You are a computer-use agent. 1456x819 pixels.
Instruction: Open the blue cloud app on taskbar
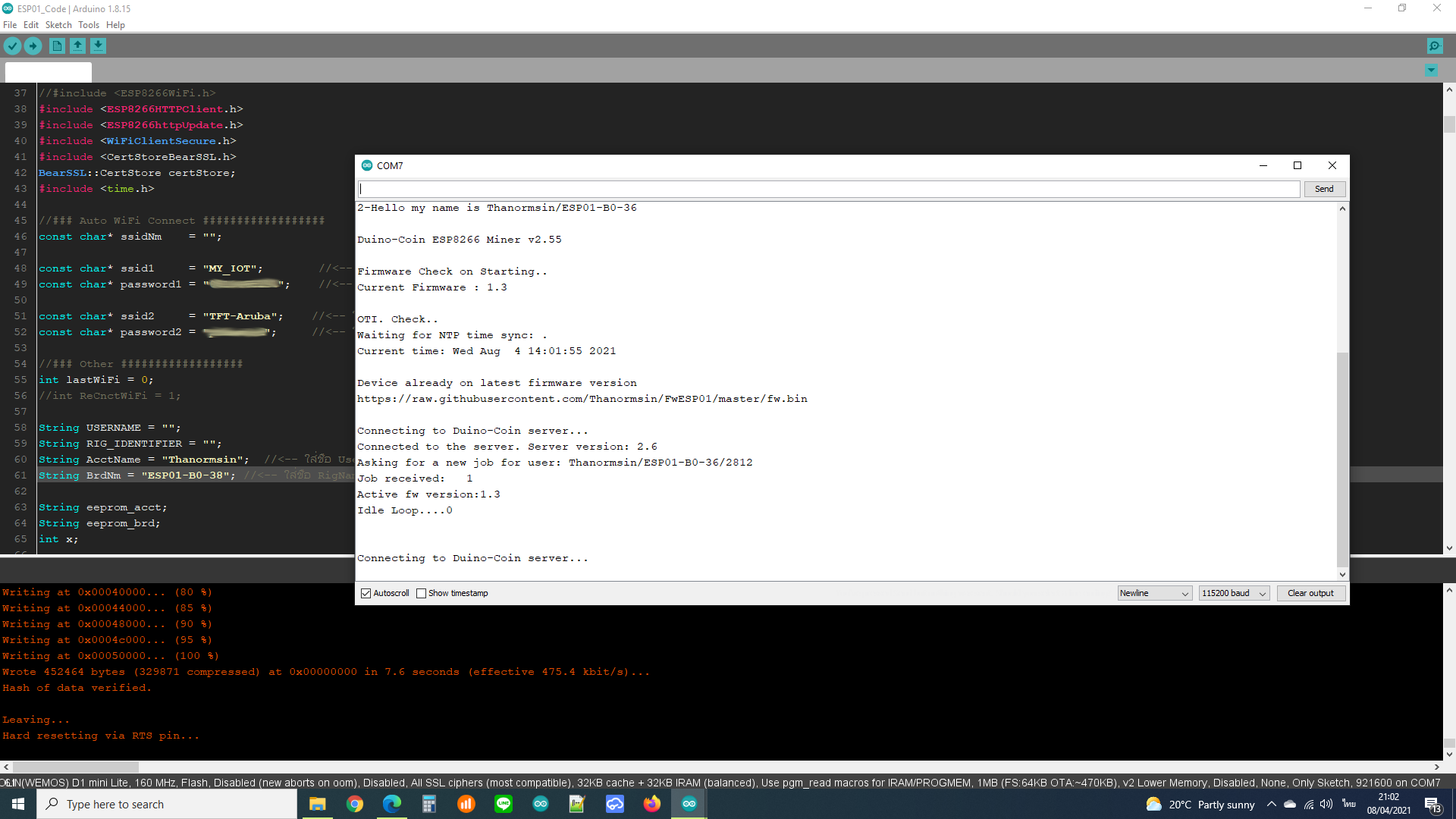point(615,804)
